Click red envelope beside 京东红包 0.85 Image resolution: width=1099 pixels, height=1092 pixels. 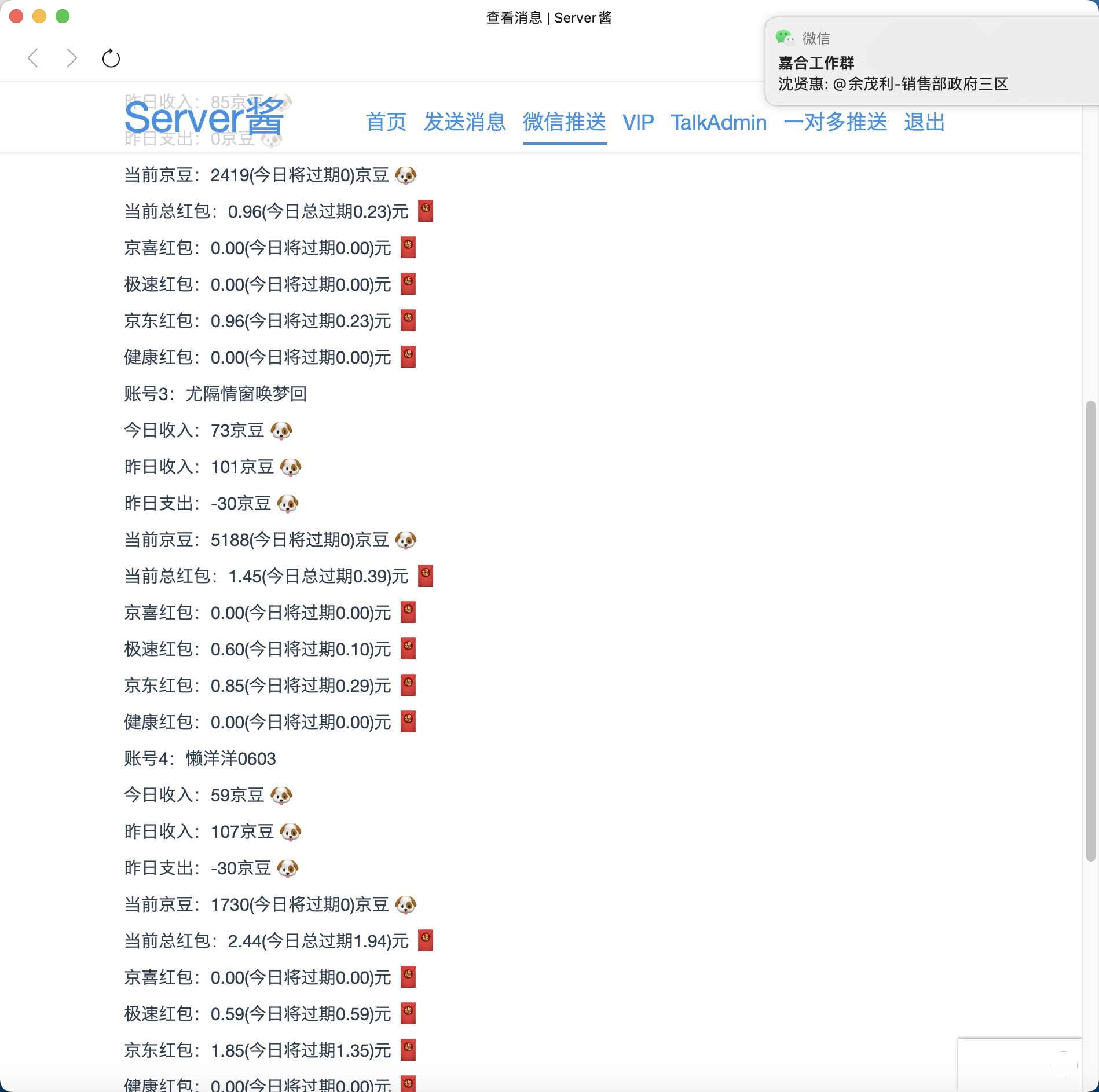(408, 685)
